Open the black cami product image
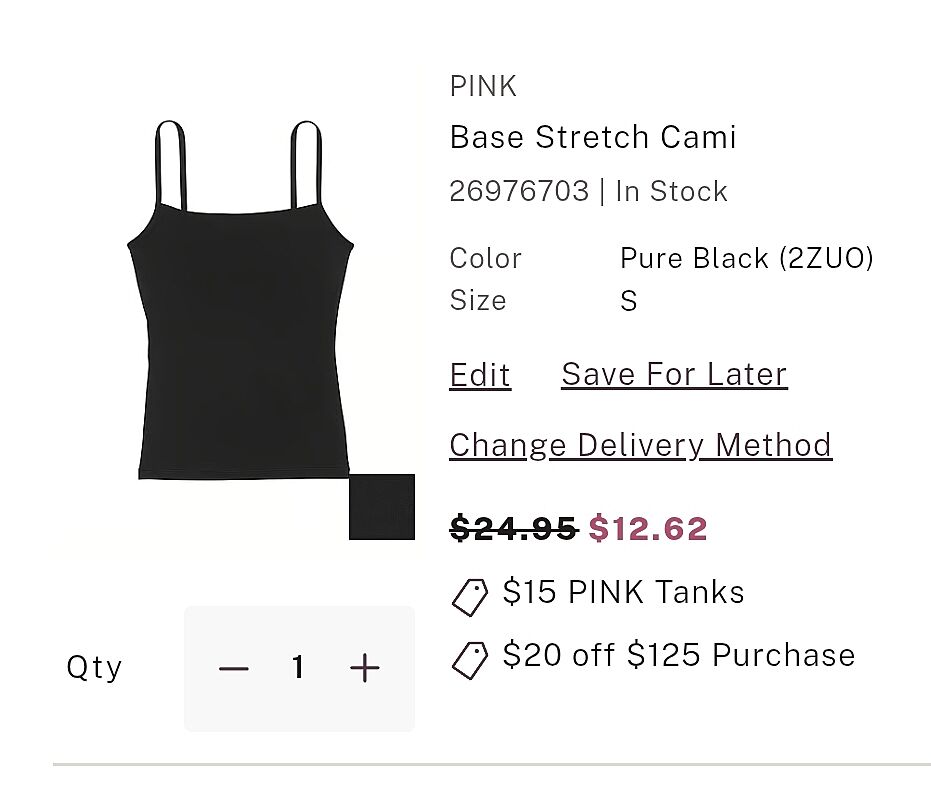This screenshot has height=812, width=931. click(x=240, y=300)
